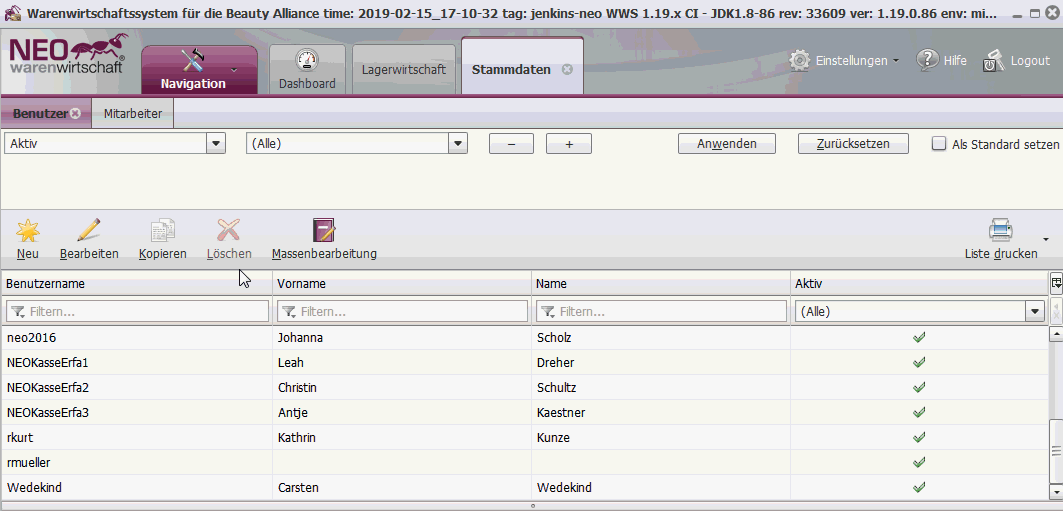Select the 'NEOKasseErfa3' username cell

[137, 412]
